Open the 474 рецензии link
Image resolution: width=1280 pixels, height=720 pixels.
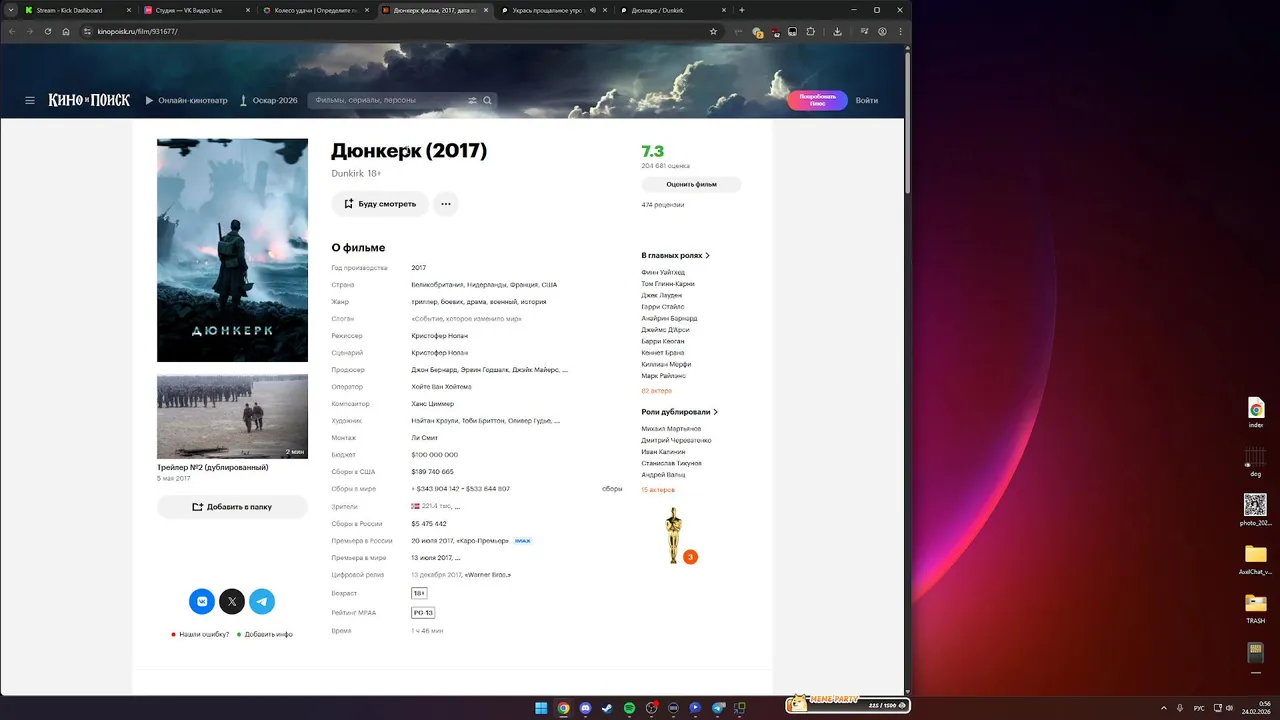pos(663,205)
